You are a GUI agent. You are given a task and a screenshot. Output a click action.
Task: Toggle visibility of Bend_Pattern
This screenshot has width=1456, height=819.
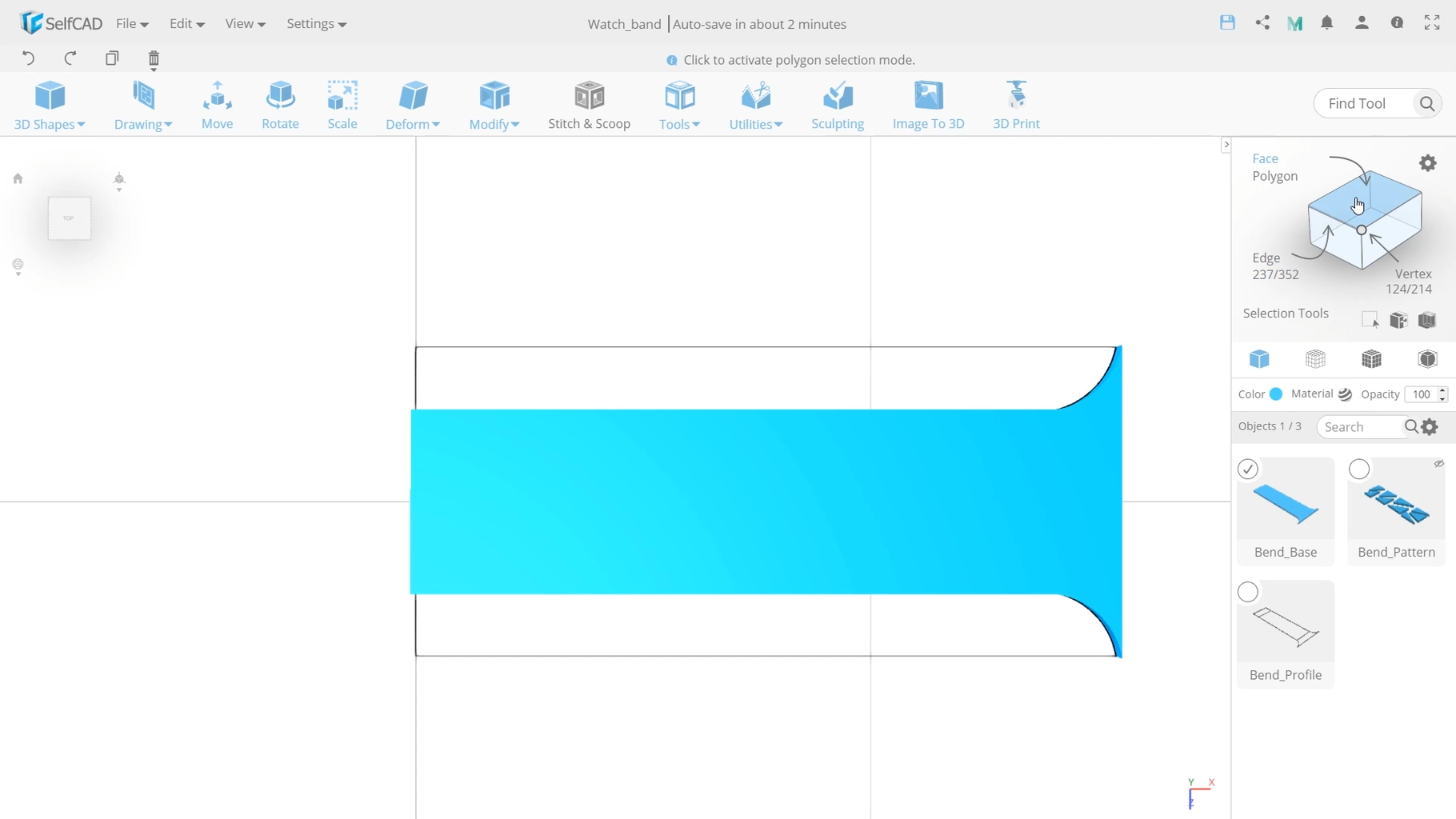(x=1438, y=464)
